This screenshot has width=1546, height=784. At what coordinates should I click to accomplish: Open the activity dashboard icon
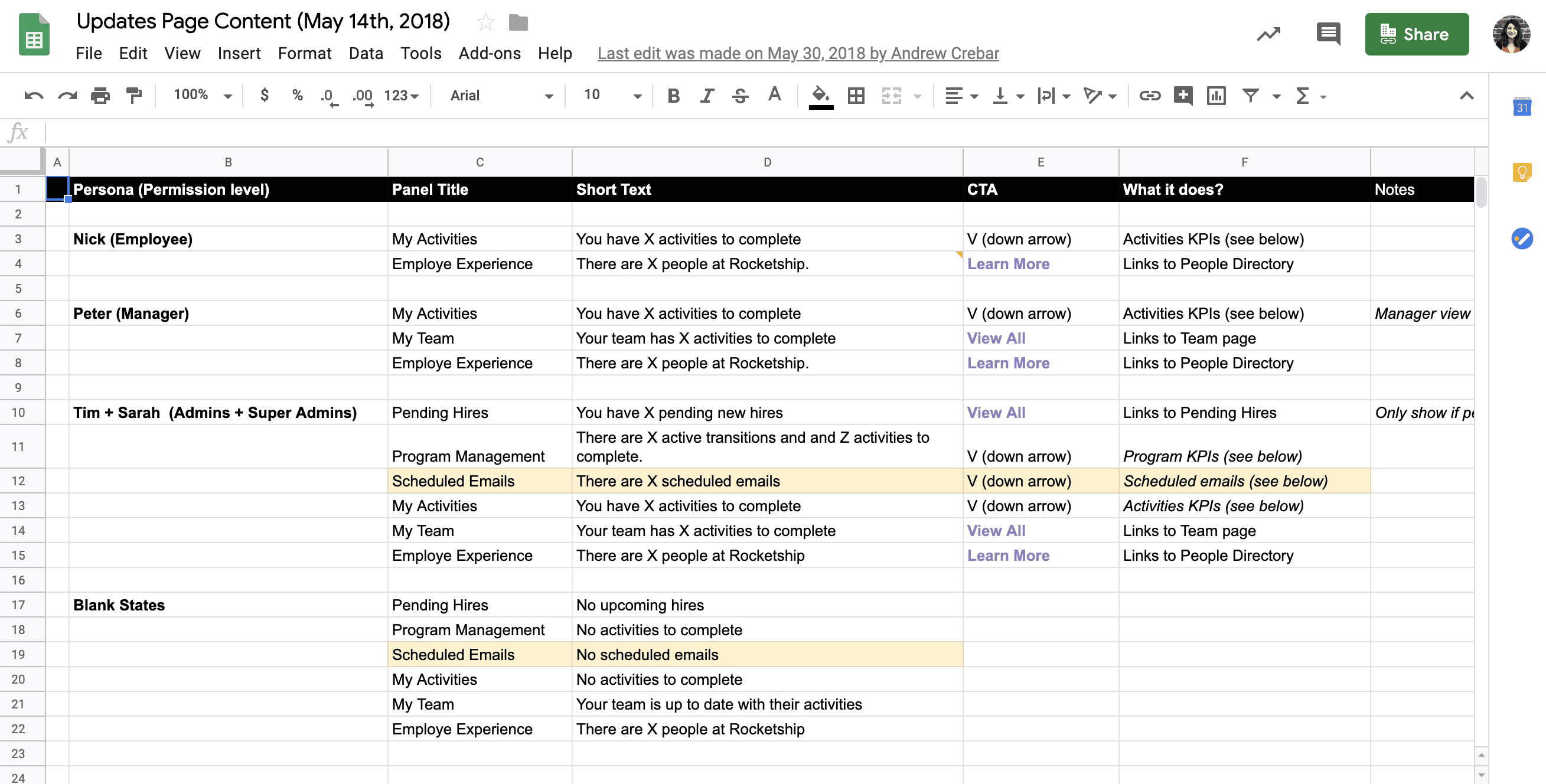point(1268,34)
